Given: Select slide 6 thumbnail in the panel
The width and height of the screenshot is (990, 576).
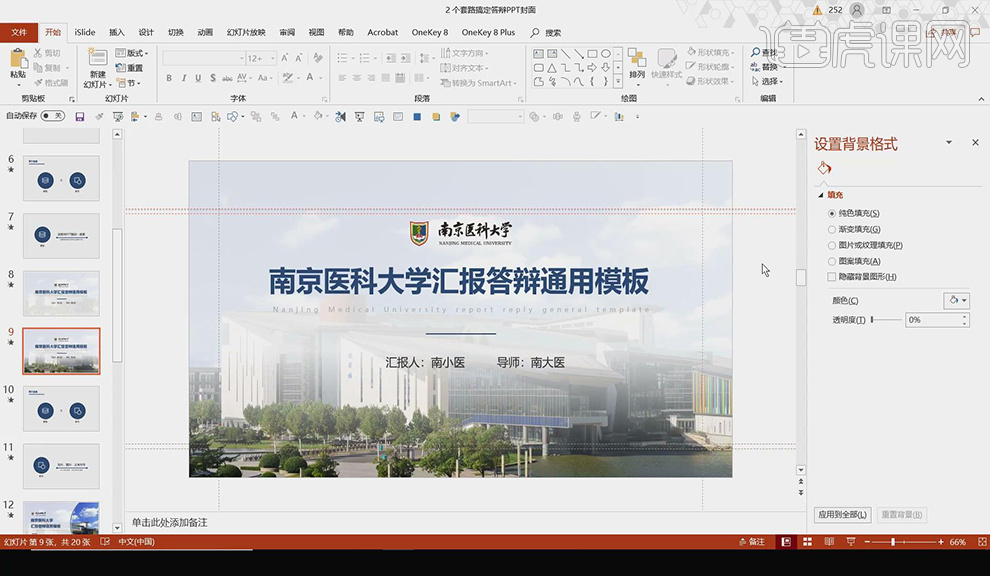Looking at the screenshot, I should (61, 180).
